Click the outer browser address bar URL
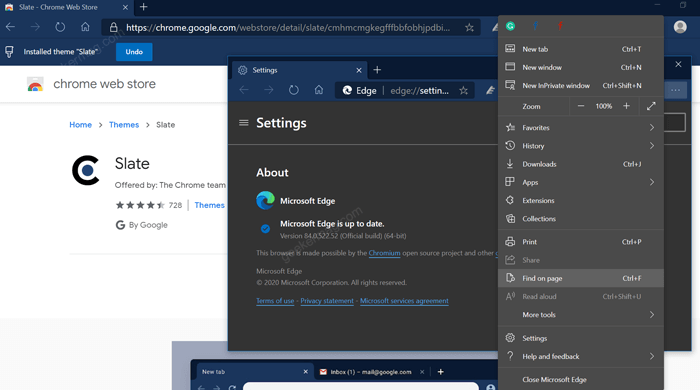This screenshot has width=700, height=390. [x=288, y=28]
